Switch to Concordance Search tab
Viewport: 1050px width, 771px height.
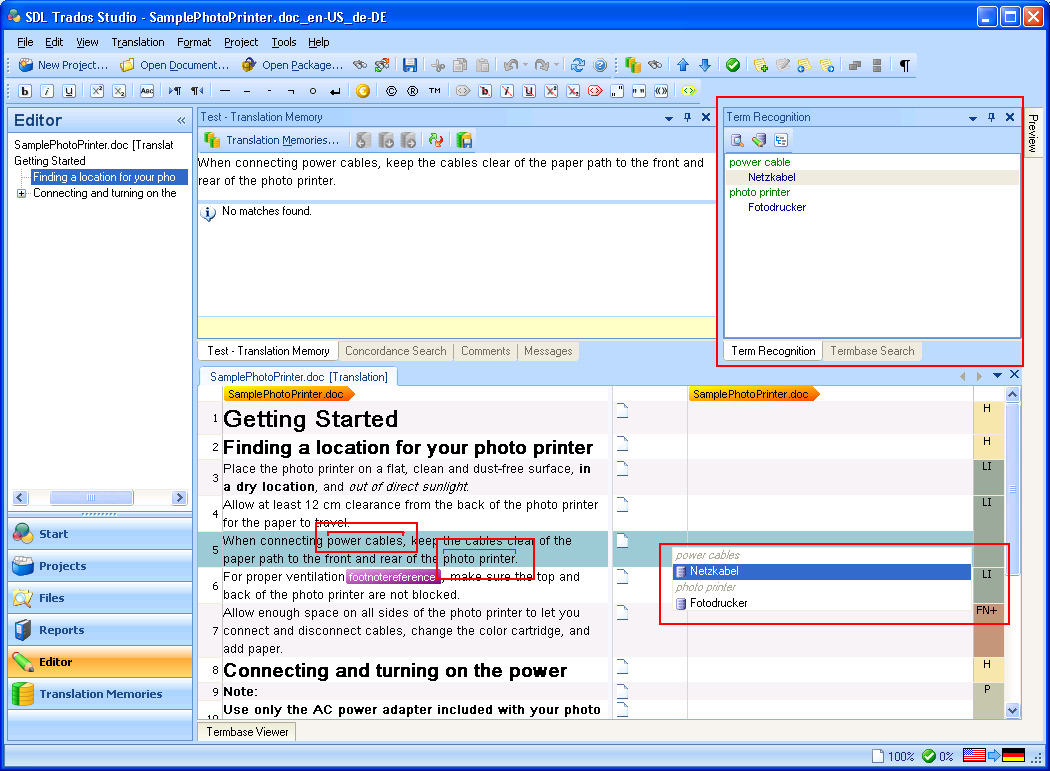point(395,351)
